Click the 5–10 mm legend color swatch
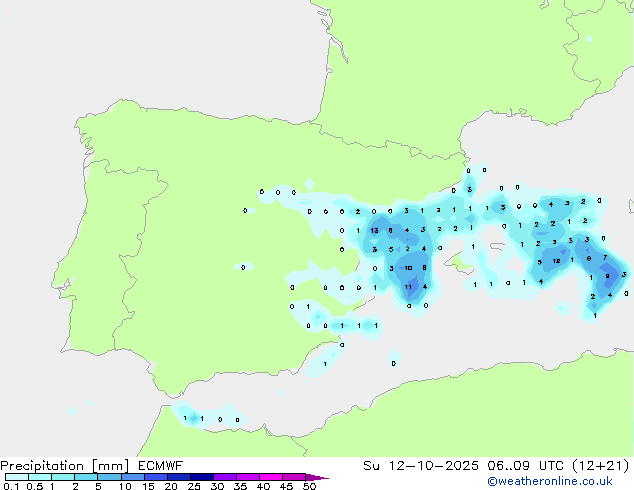Image resolution: width=634 pixels, height=490 pixels. [x=109, y=477]
